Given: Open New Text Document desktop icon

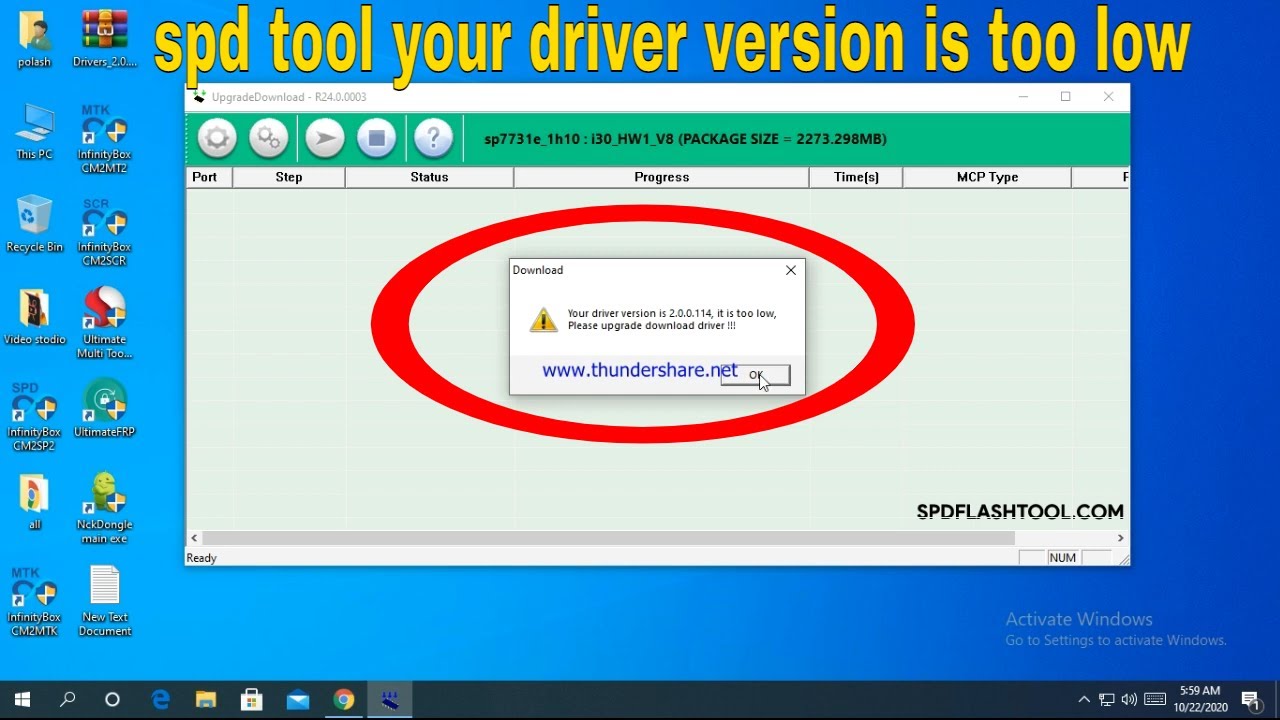Looking at the screenshot, I should 105,601.
